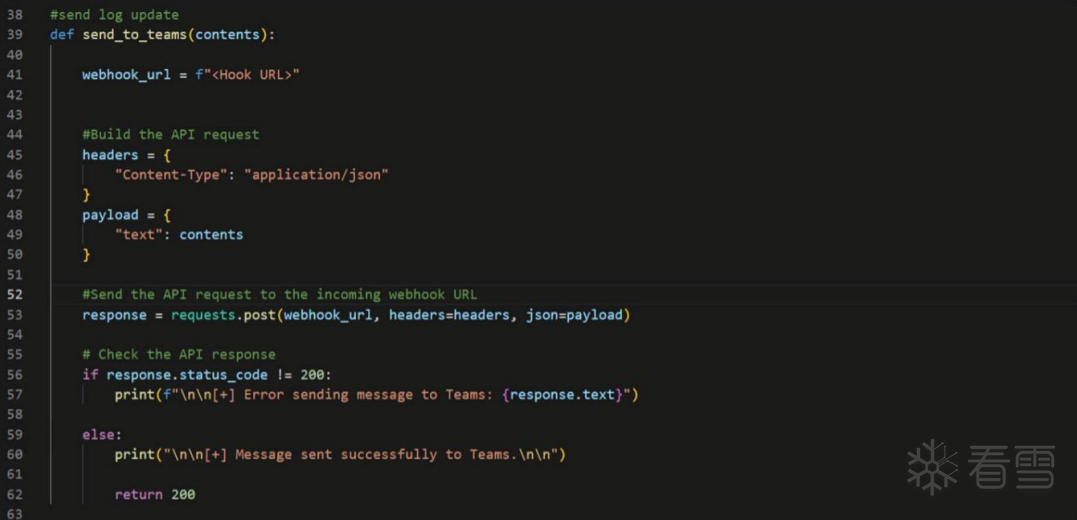Screen dimensions: 1077x520
Task: Click the contents parameter in the def line
Action: 227,34
